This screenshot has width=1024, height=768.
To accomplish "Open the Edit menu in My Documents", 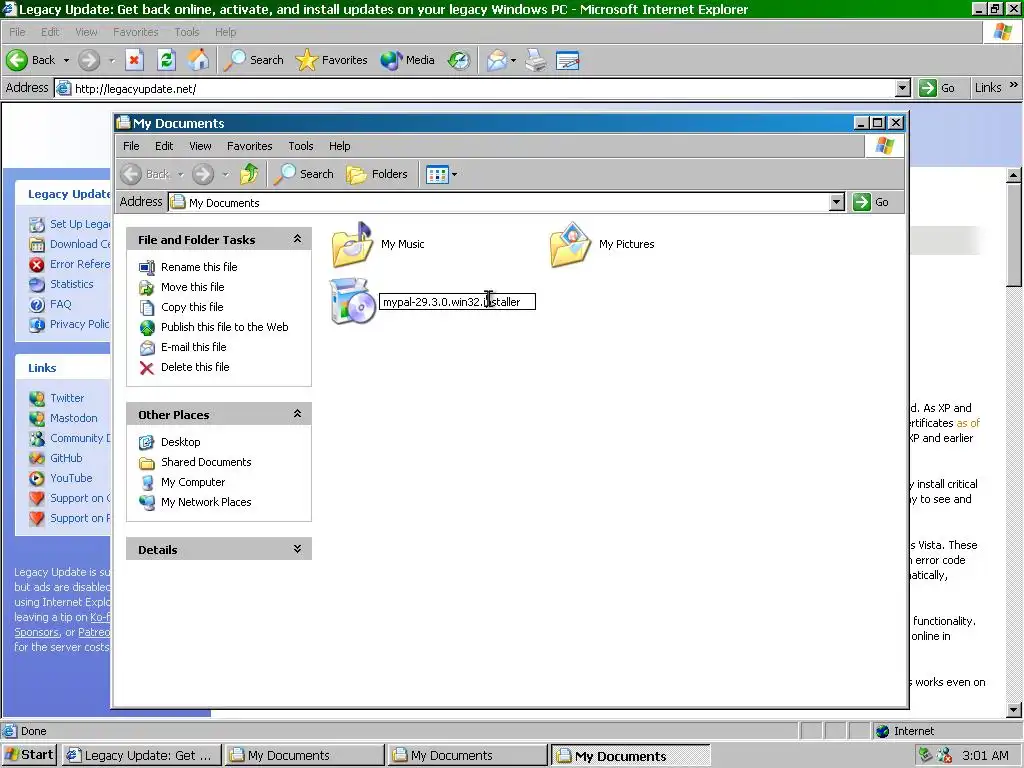I will (x=164, y=146).
